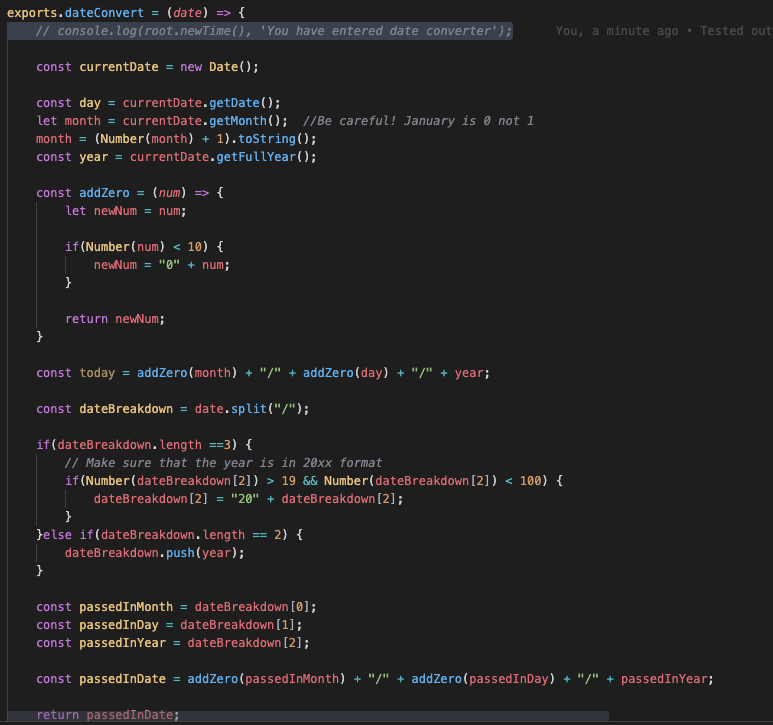Click 'passedInYear' in its const declaration

pyautogui.click(x=122, y=643)
